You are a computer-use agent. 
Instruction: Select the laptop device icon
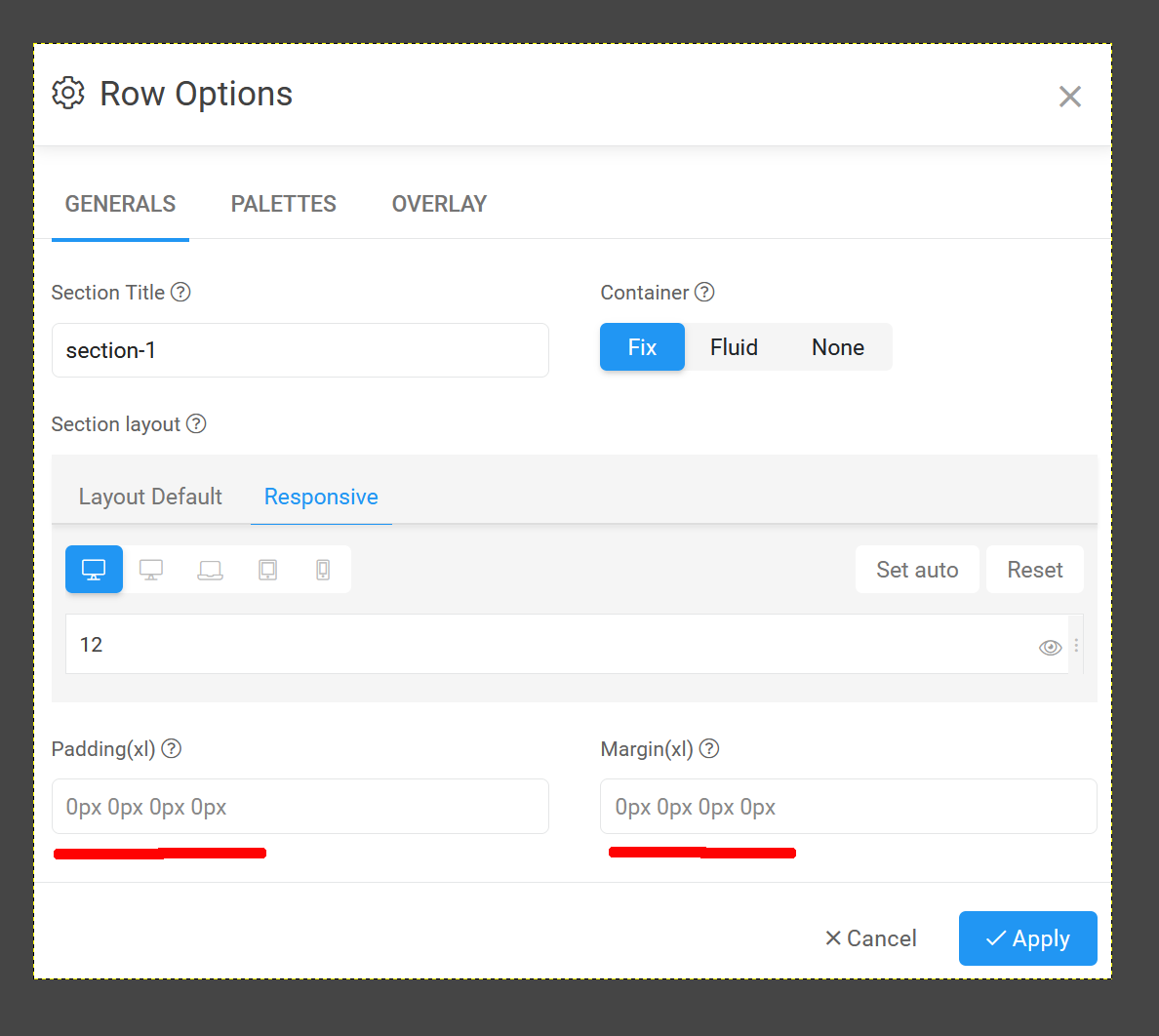tap(210, 570)
